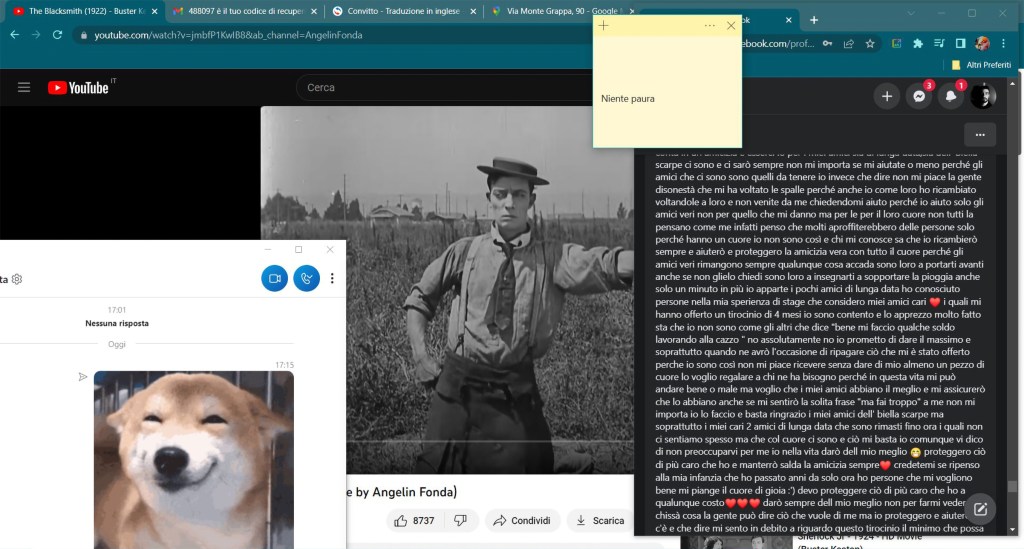This screenshot has height=549, width=1024.
Task: Start a video call in chat
Action: click(274, 279)
